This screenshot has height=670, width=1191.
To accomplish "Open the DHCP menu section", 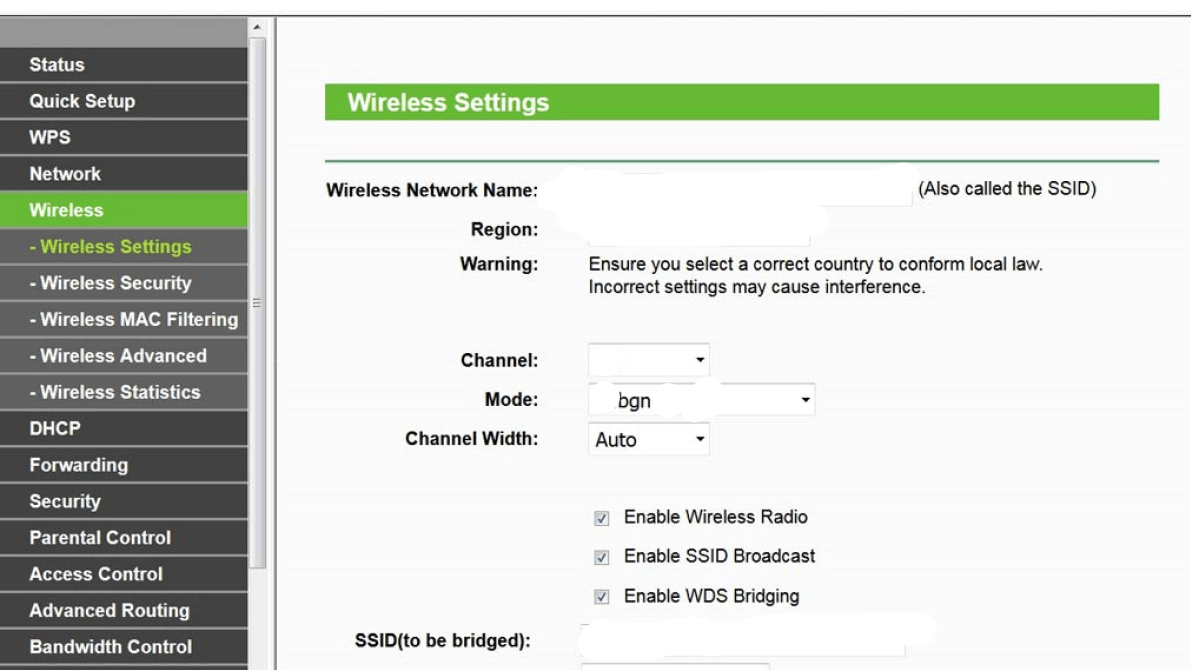I will [124, 428].
